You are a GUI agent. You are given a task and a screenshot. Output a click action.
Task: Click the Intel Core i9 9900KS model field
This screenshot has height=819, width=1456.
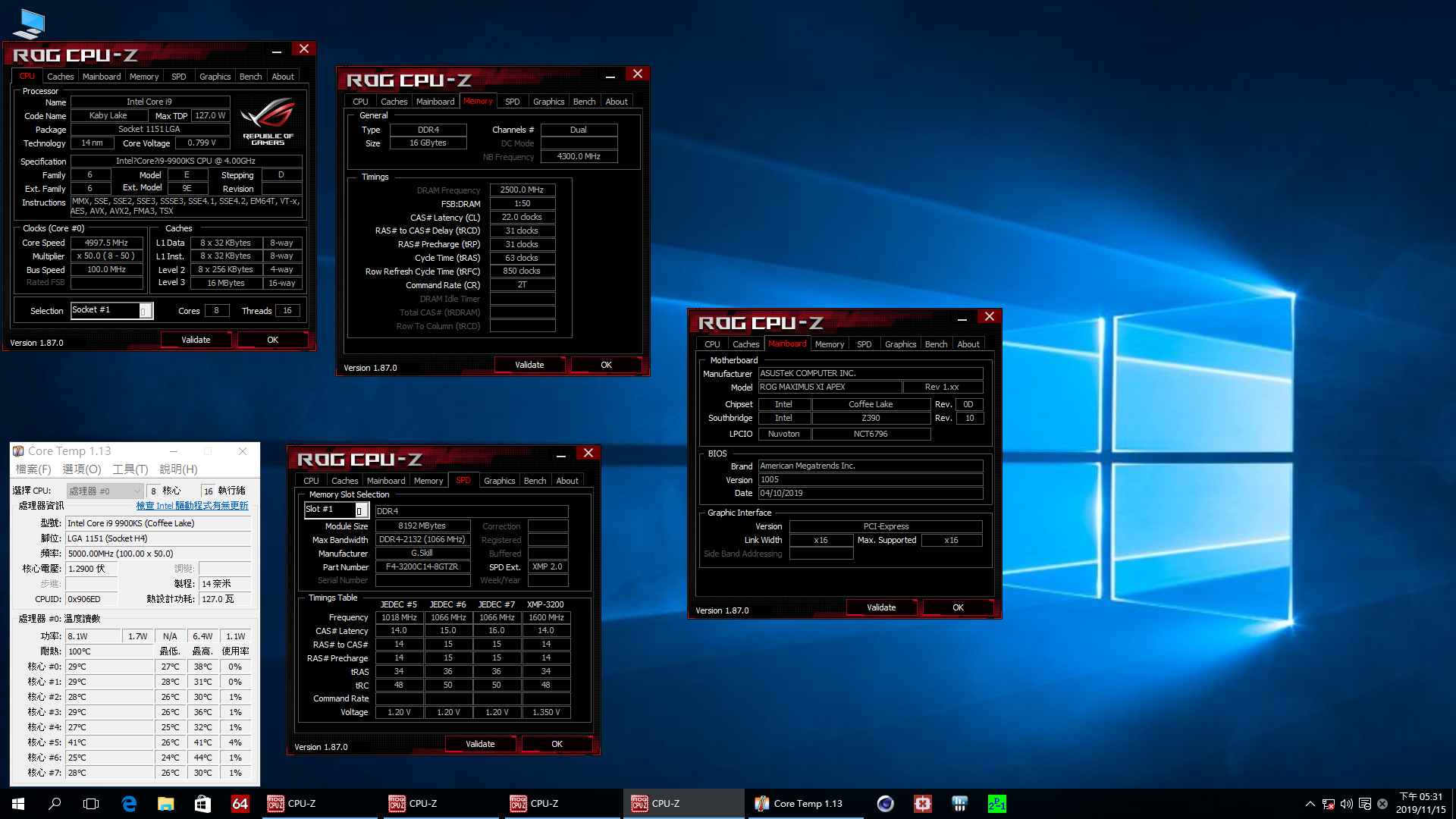click(x=158, y=523)
